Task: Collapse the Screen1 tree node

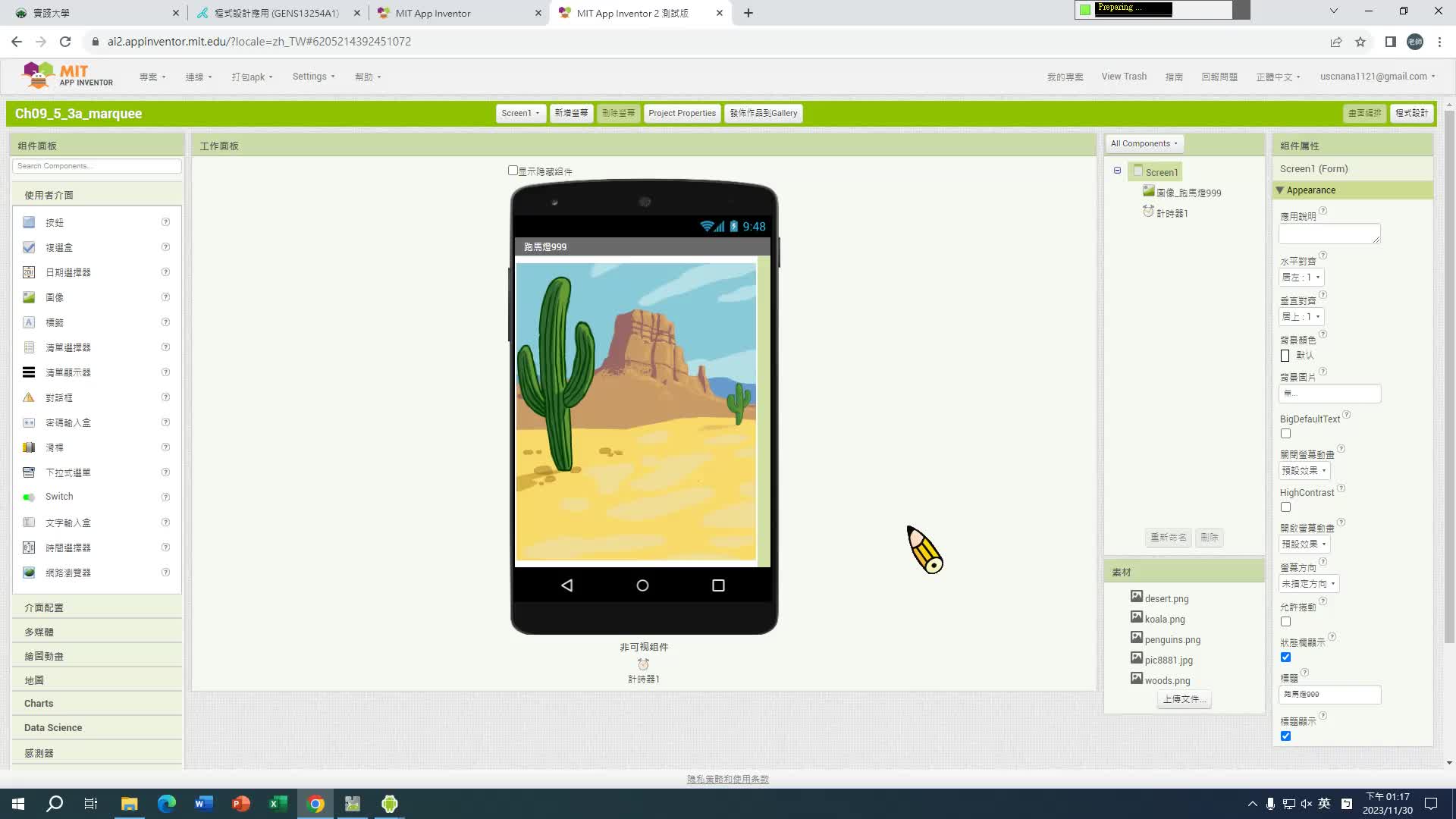Action: click(x=1117, y=171)
